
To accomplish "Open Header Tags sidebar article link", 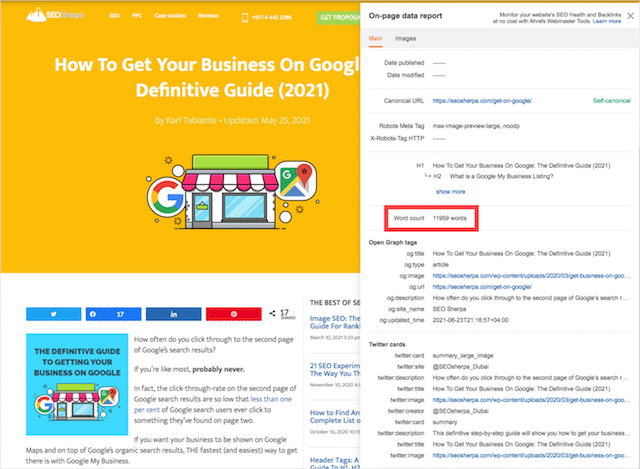I will [335, 463].
